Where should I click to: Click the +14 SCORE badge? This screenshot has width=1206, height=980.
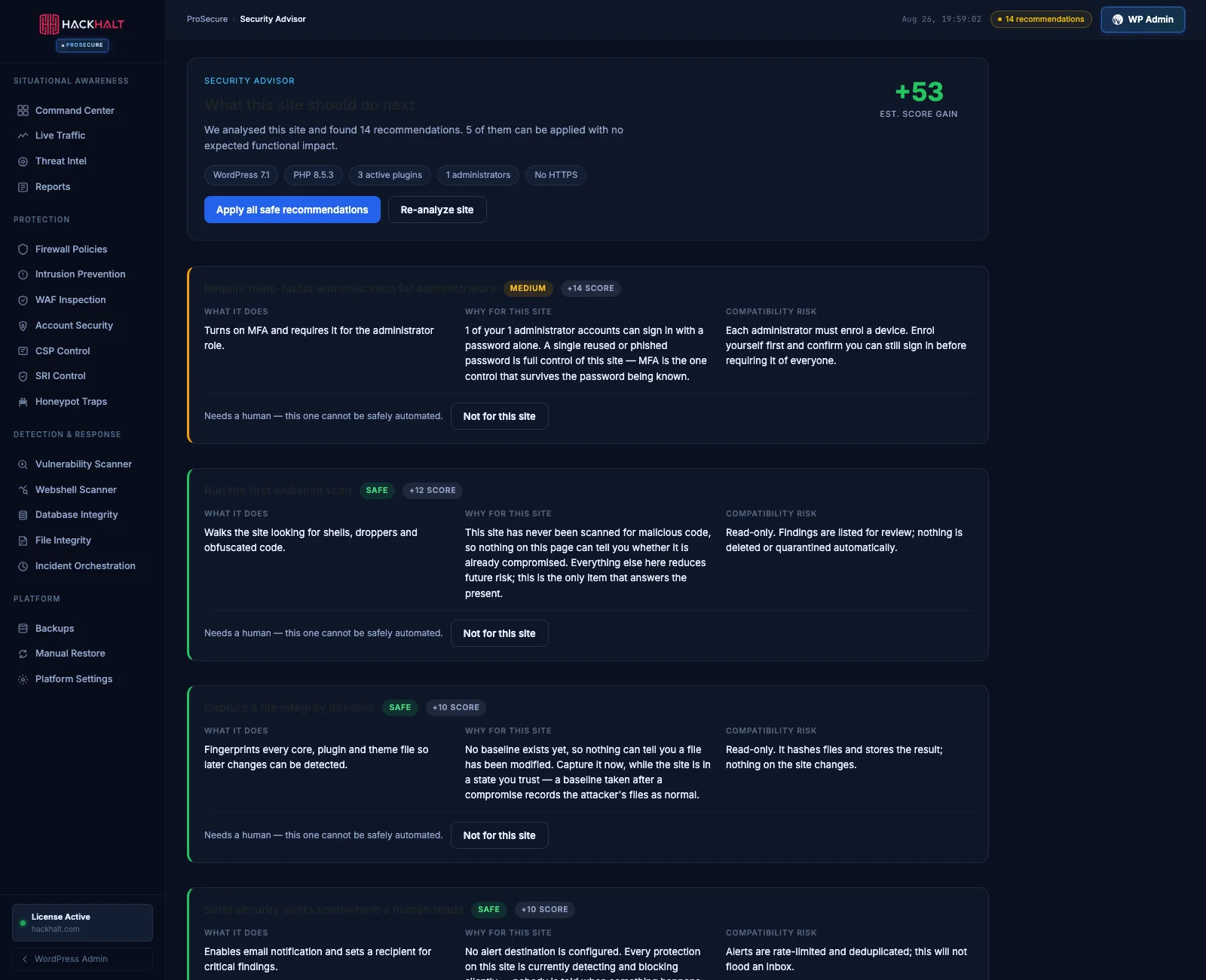[590, 288]
